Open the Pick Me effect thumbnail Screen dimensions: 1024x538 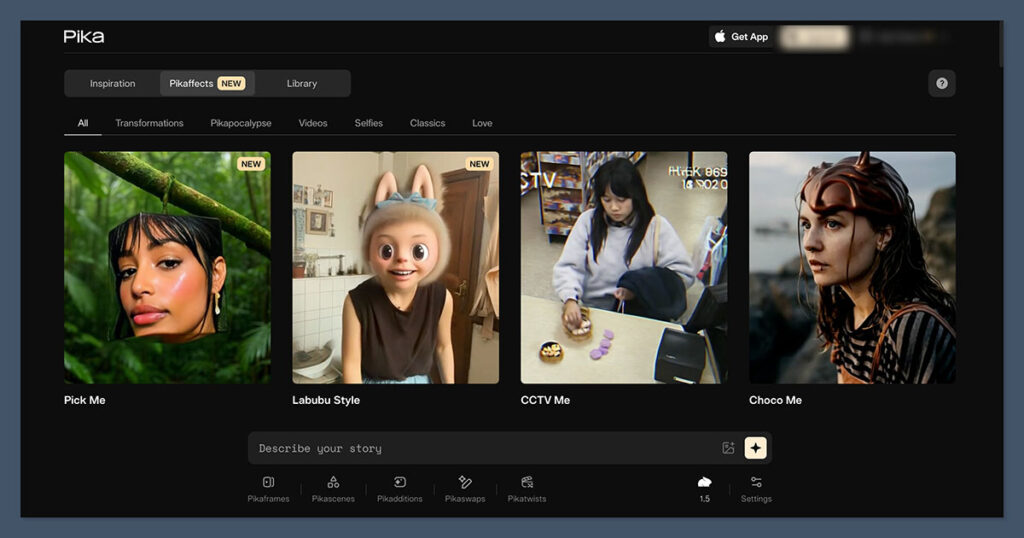pos(167,268)
